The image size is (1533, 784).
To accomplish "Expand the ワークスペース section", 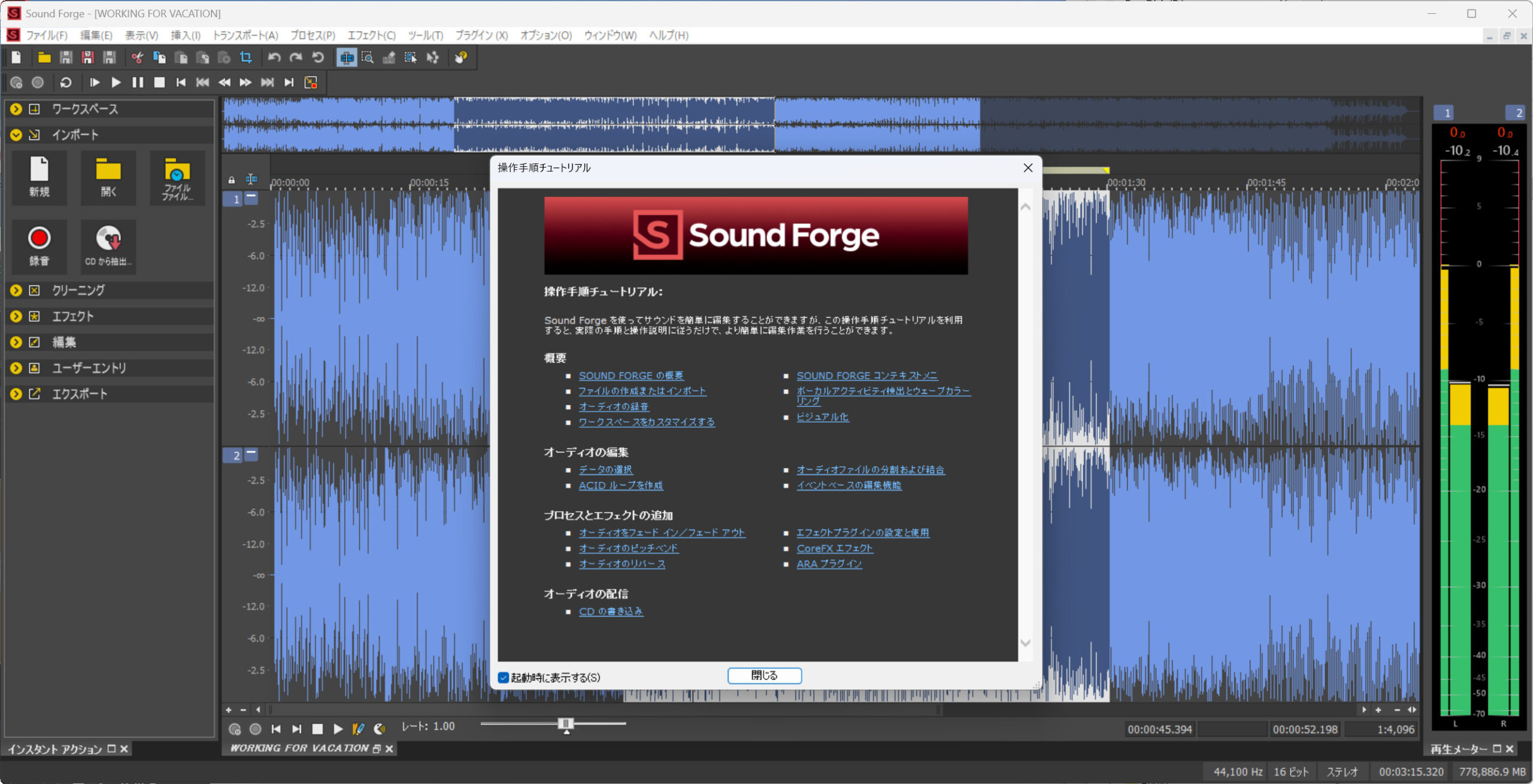I will 16,109.
